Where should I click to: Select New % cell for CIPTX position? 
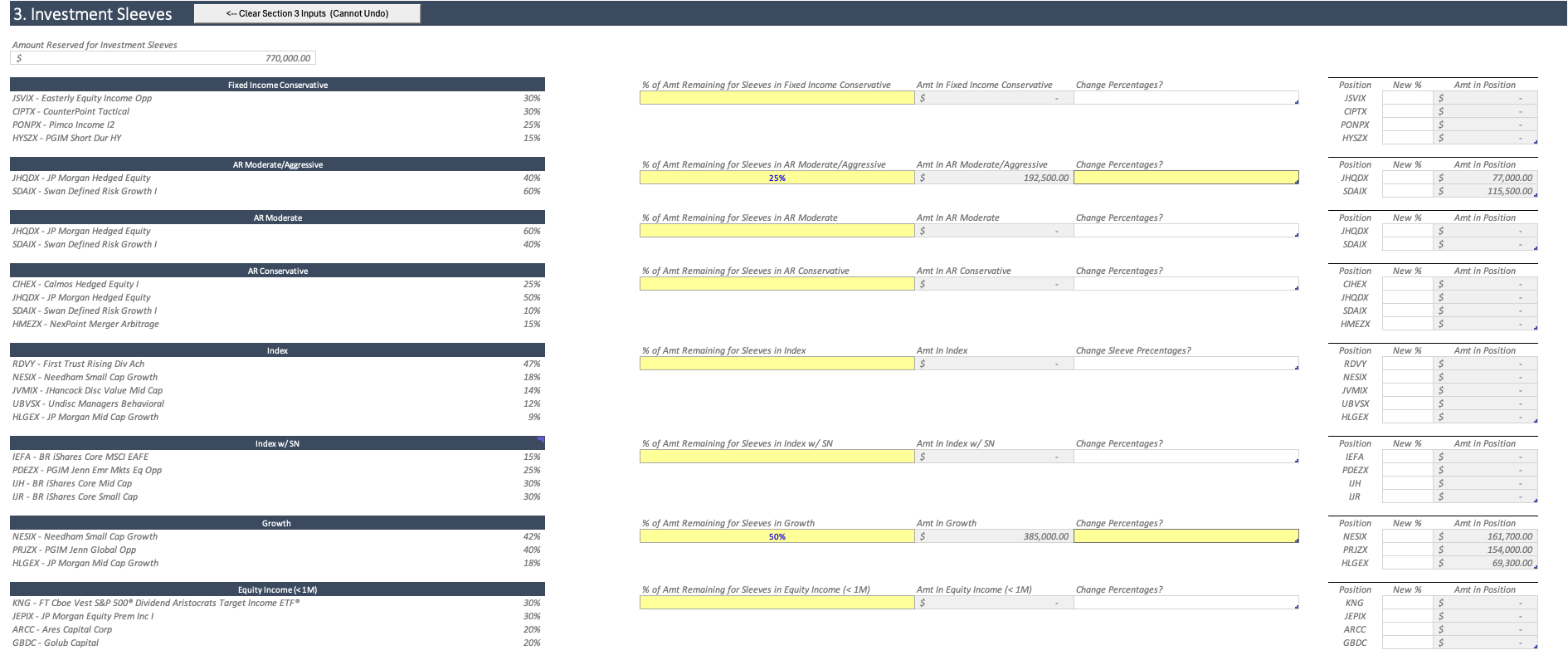pyautogui.click(x=1407, y=111)
